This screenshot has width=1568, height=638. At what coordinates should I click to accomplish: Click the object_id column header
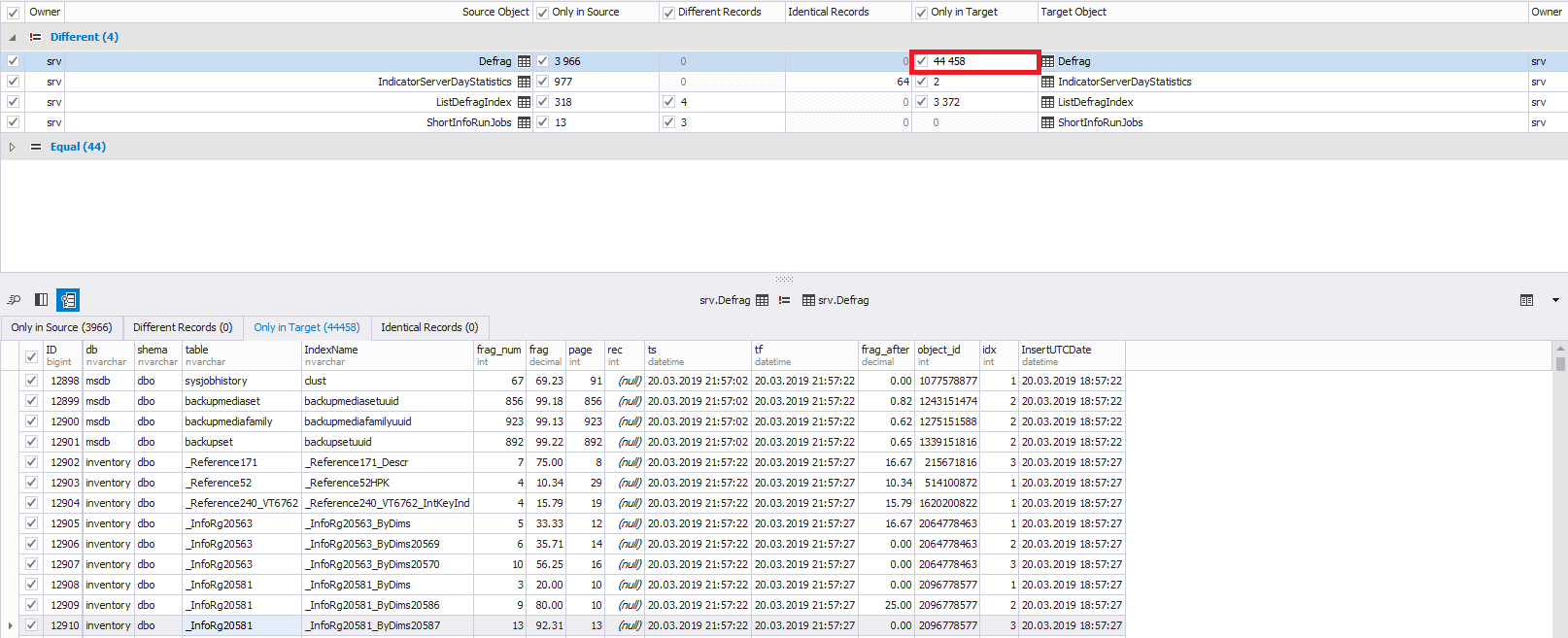pyautogui.click(x=947, y=355)
